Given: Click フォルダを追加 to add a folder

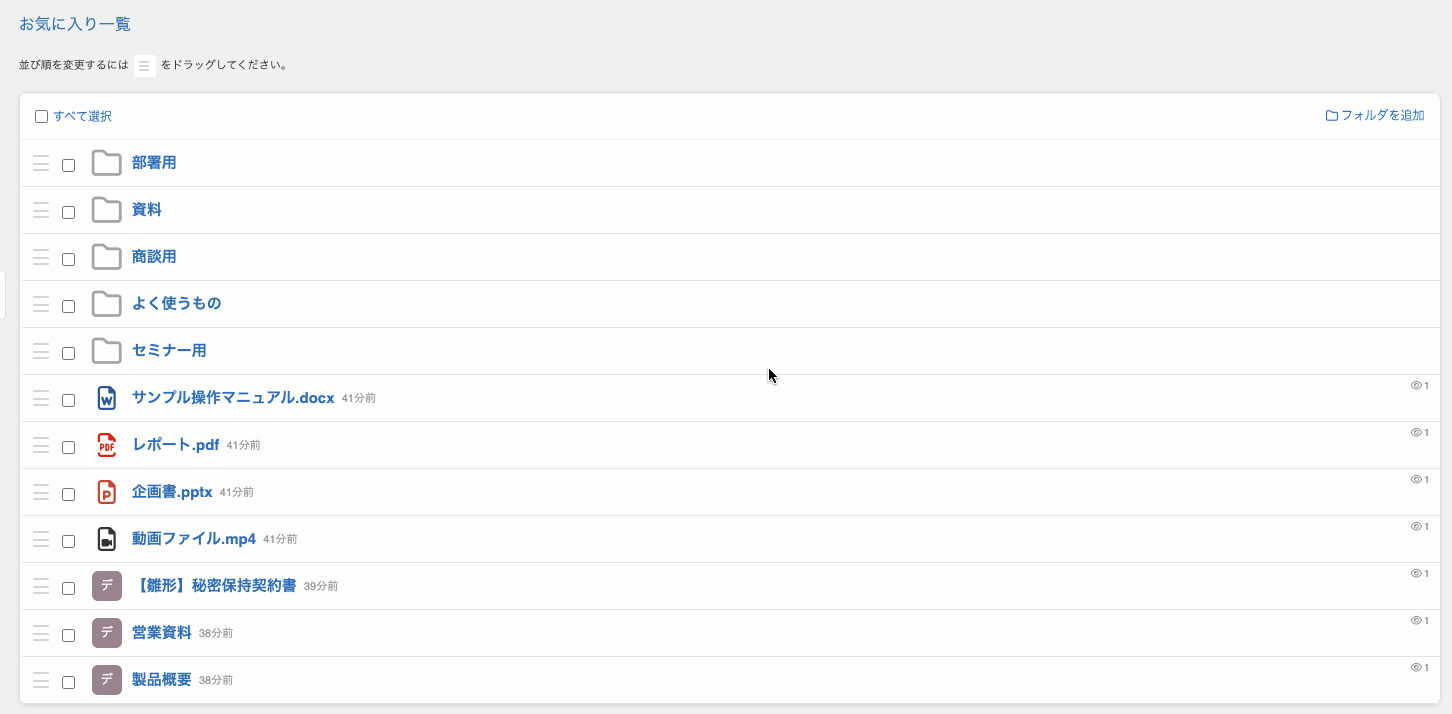Looking at the screenshot, I should [x=1375, y=116].
